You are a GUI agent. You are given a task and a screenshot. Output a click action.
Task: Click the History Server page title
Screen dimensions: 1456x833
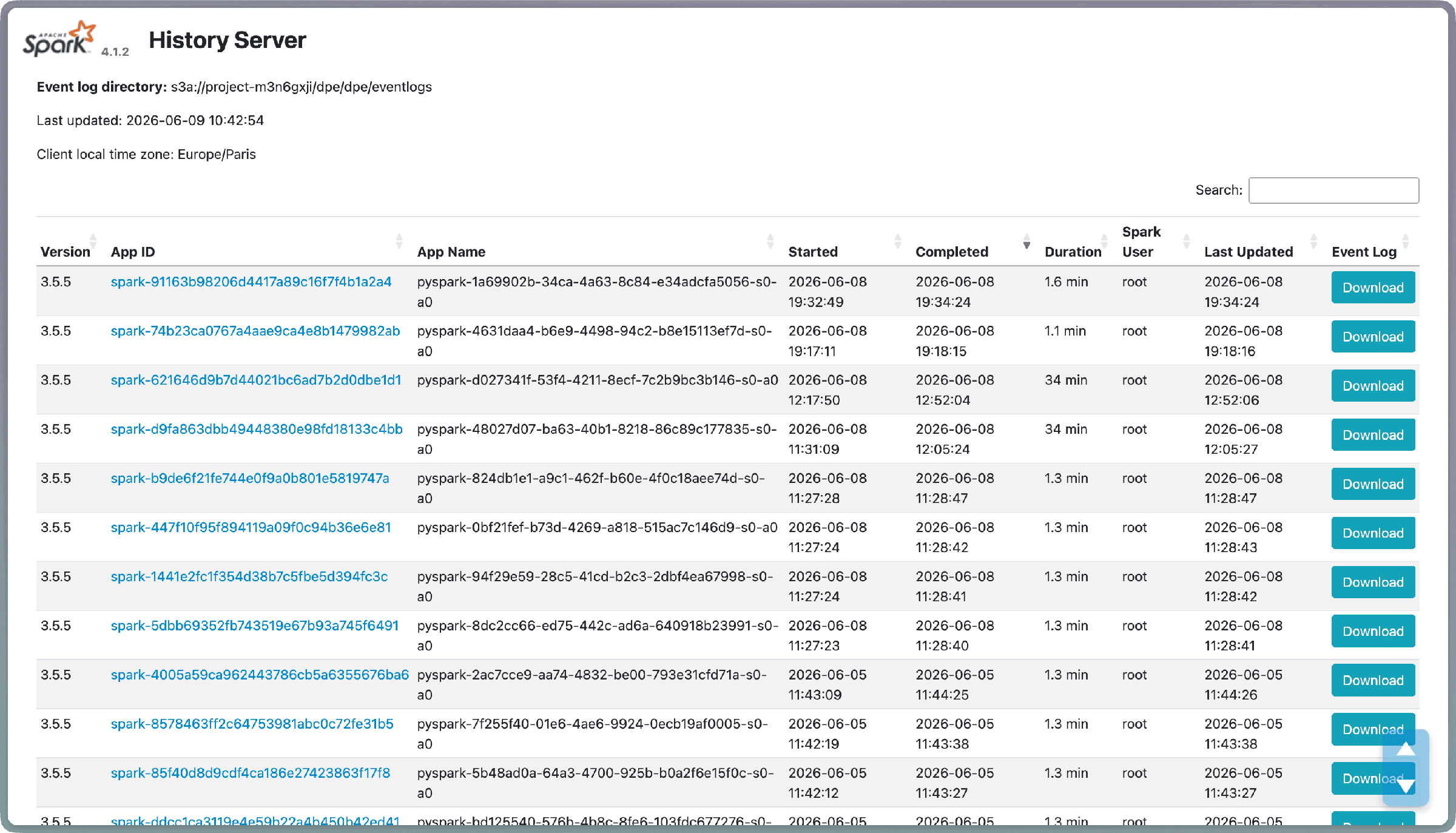(x=227, y=40)
